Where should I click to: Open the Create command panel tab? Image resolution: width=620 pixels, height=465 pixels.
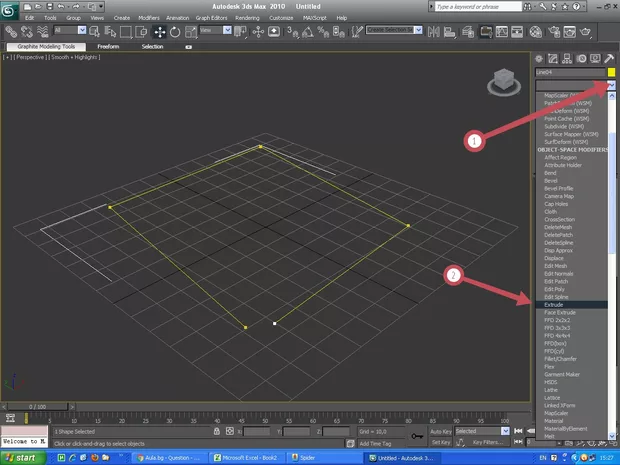coord(539,59)
